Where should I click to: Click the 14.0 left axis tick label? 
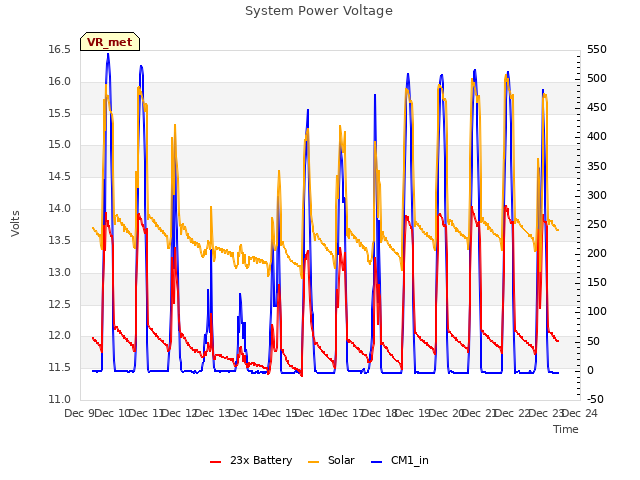tap(59, 208)
